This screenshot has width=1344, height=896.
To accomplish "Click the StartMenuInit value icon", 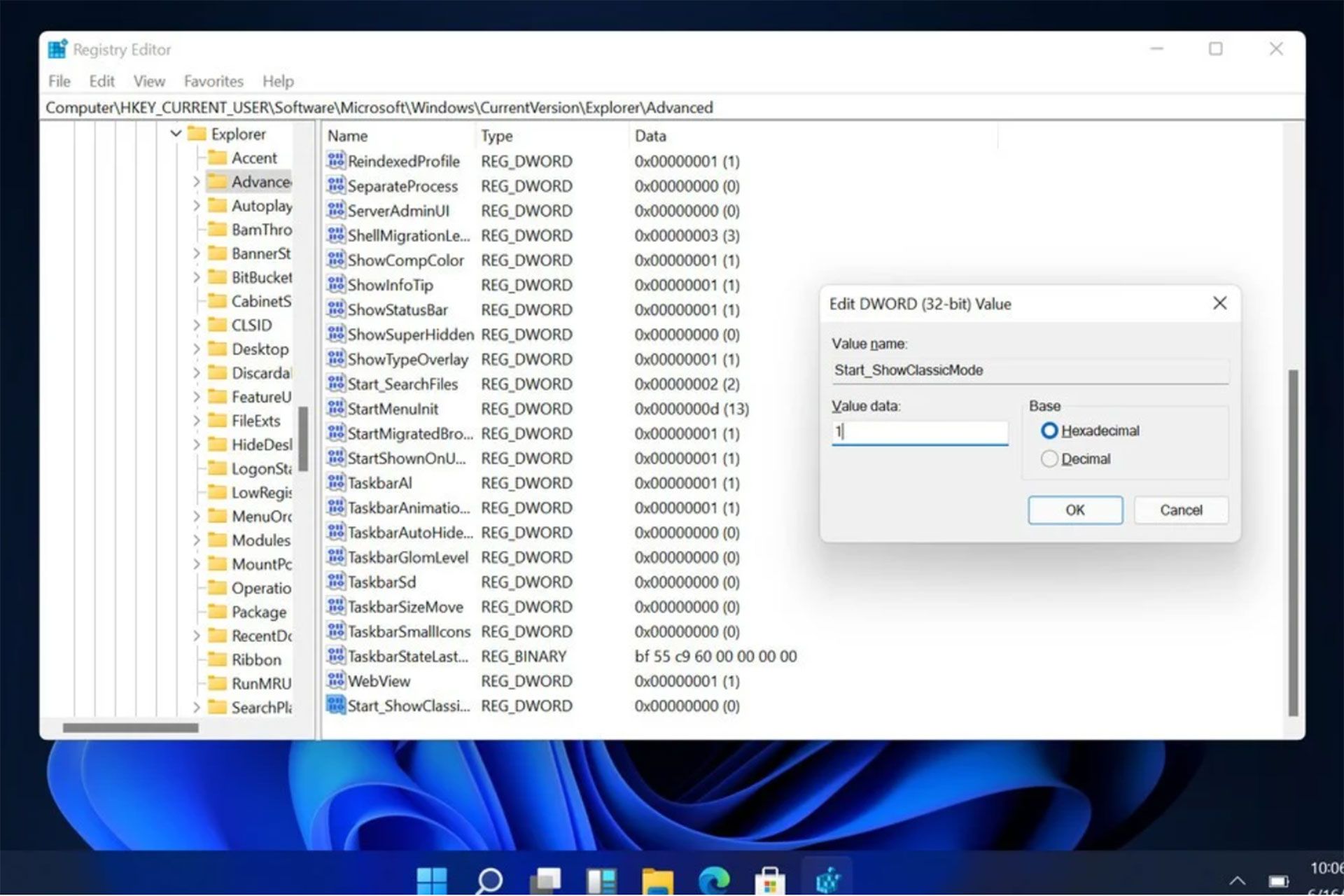I will point(336,408).
